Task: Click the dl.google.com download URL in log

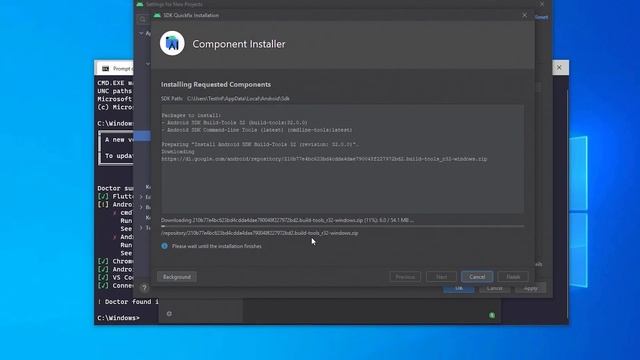Action: click(324, 159)
